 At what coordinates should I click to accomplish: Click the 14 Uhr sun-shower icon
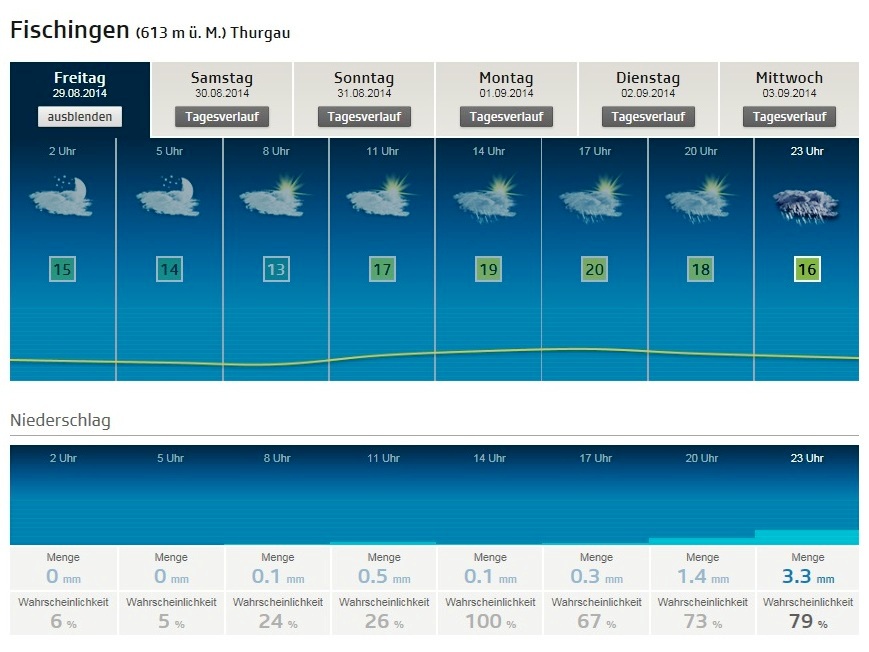(487, 198)
